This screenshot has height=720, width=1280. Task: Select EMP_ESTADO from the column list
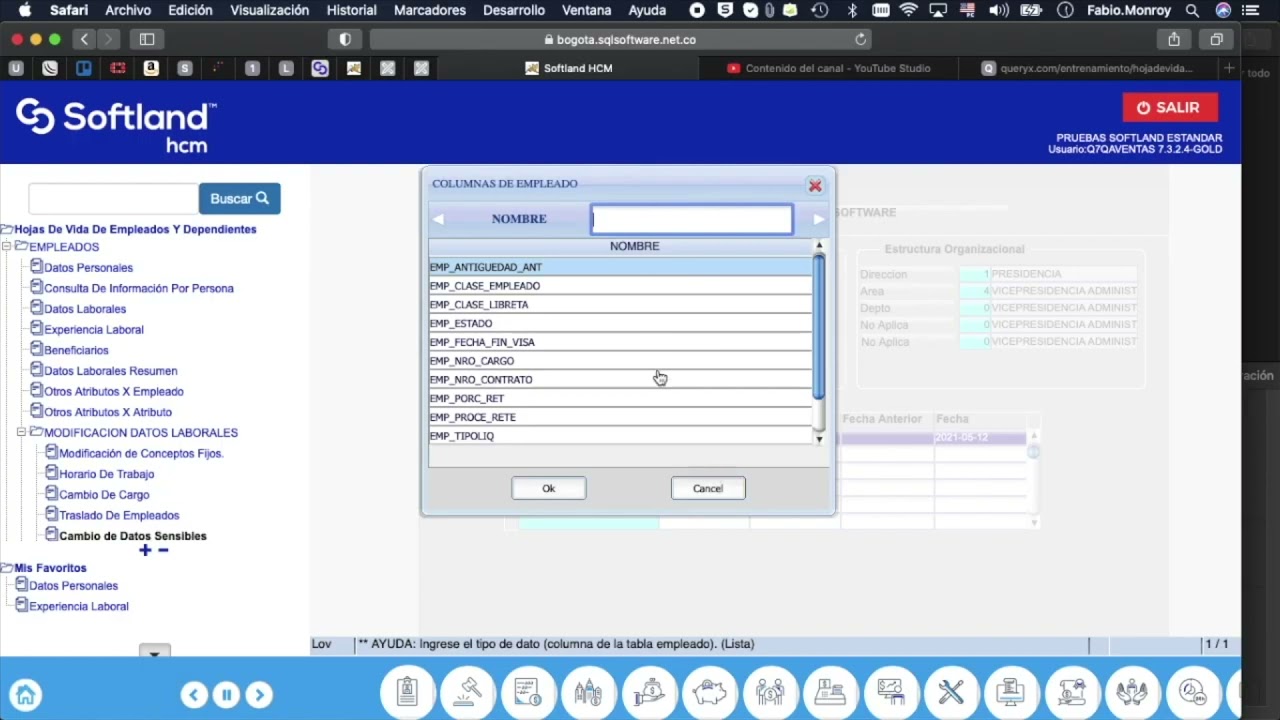coord(461,323)
